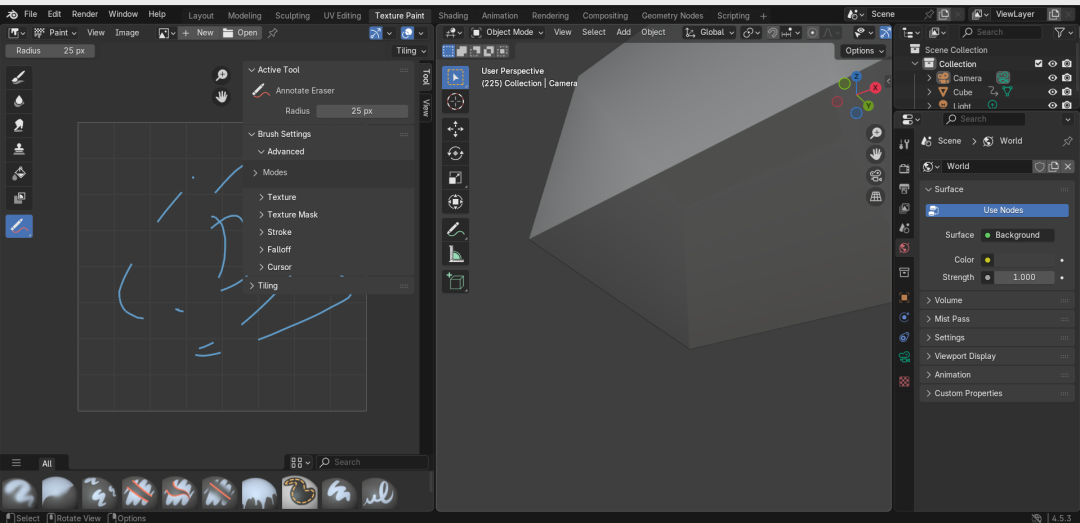Open the Global orientation dropdown

point(709,32)
